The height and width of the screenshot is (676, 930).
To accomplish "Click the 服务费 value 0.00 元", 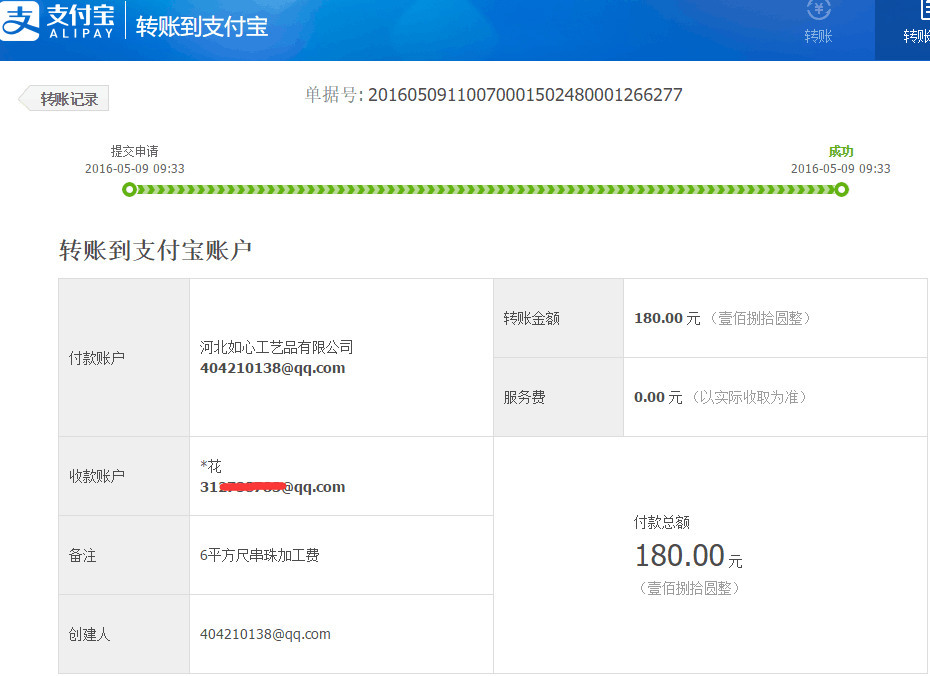I will coord(658,397).
